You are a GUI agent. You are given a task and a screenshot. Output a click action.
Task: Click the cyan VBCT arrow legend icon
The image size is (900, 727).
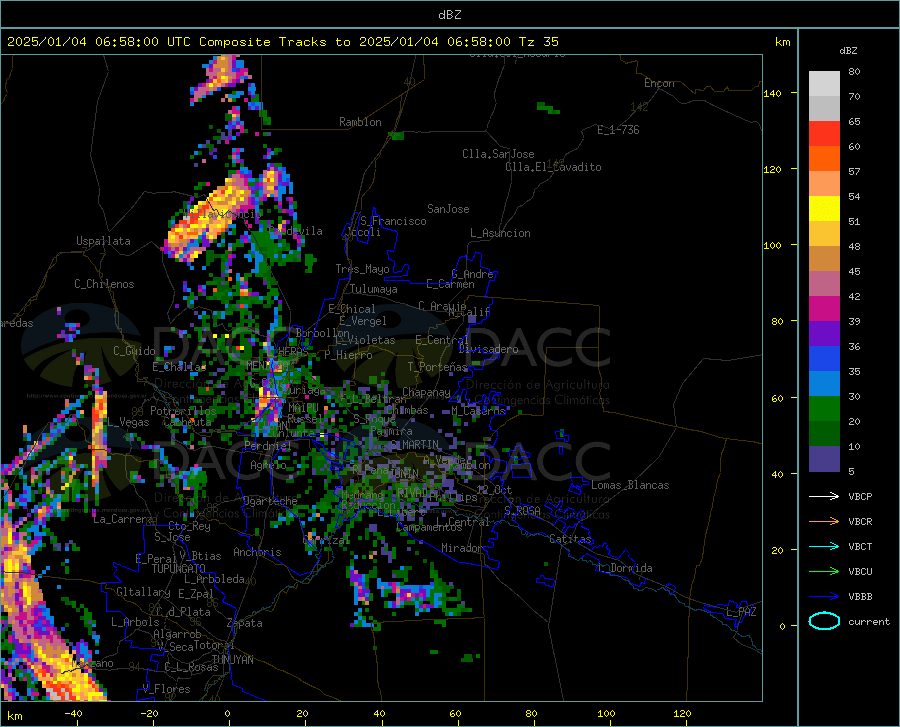(x=824, y=546)
